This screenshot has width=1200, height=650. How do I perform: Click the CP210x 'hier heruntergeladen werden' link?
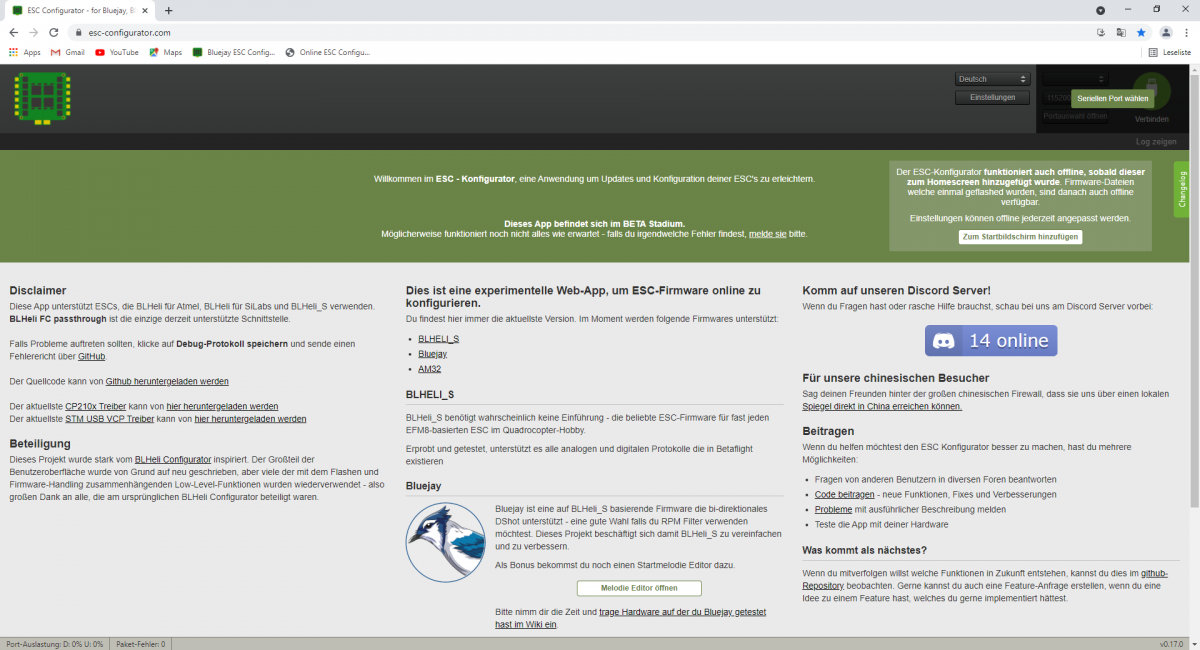pyautogui.click(x=222, y=406)
